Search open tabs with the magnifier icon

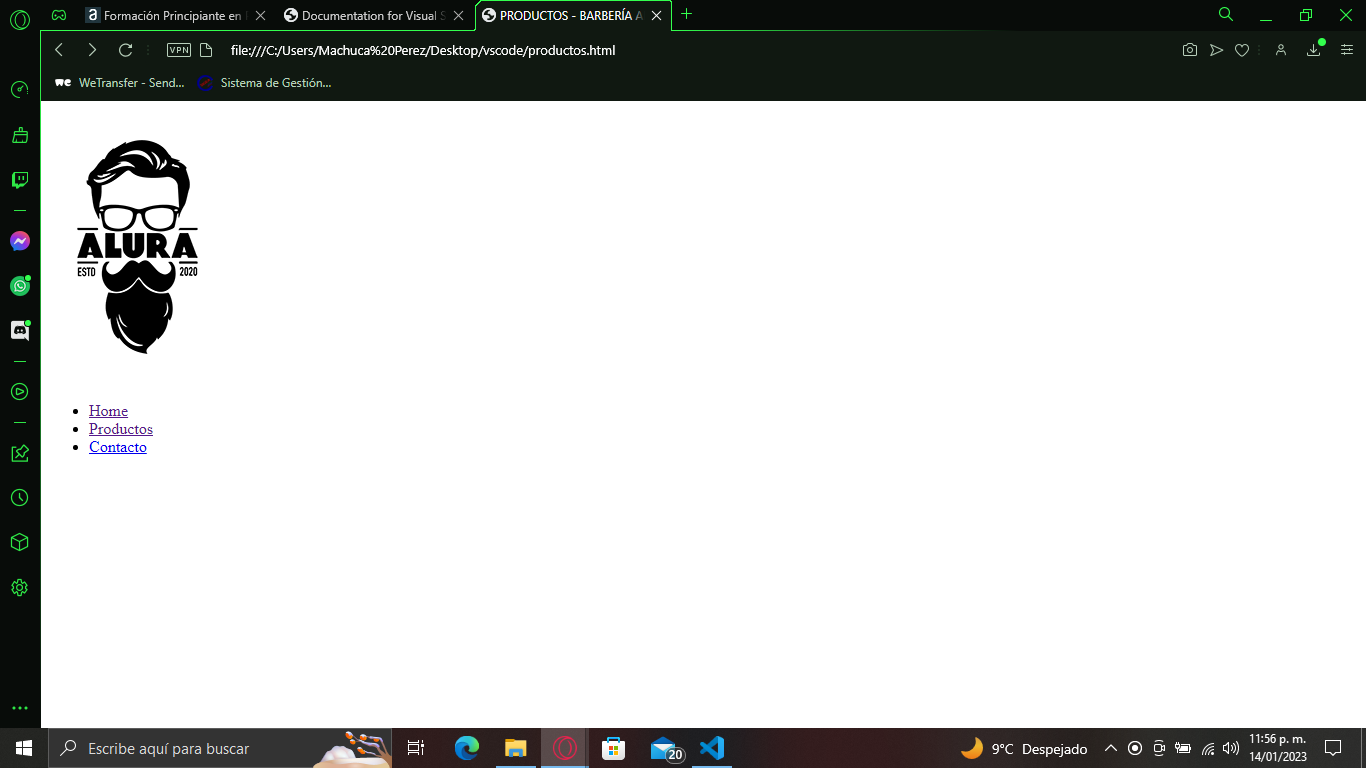pyautogui.click(x=1226, y=14)
